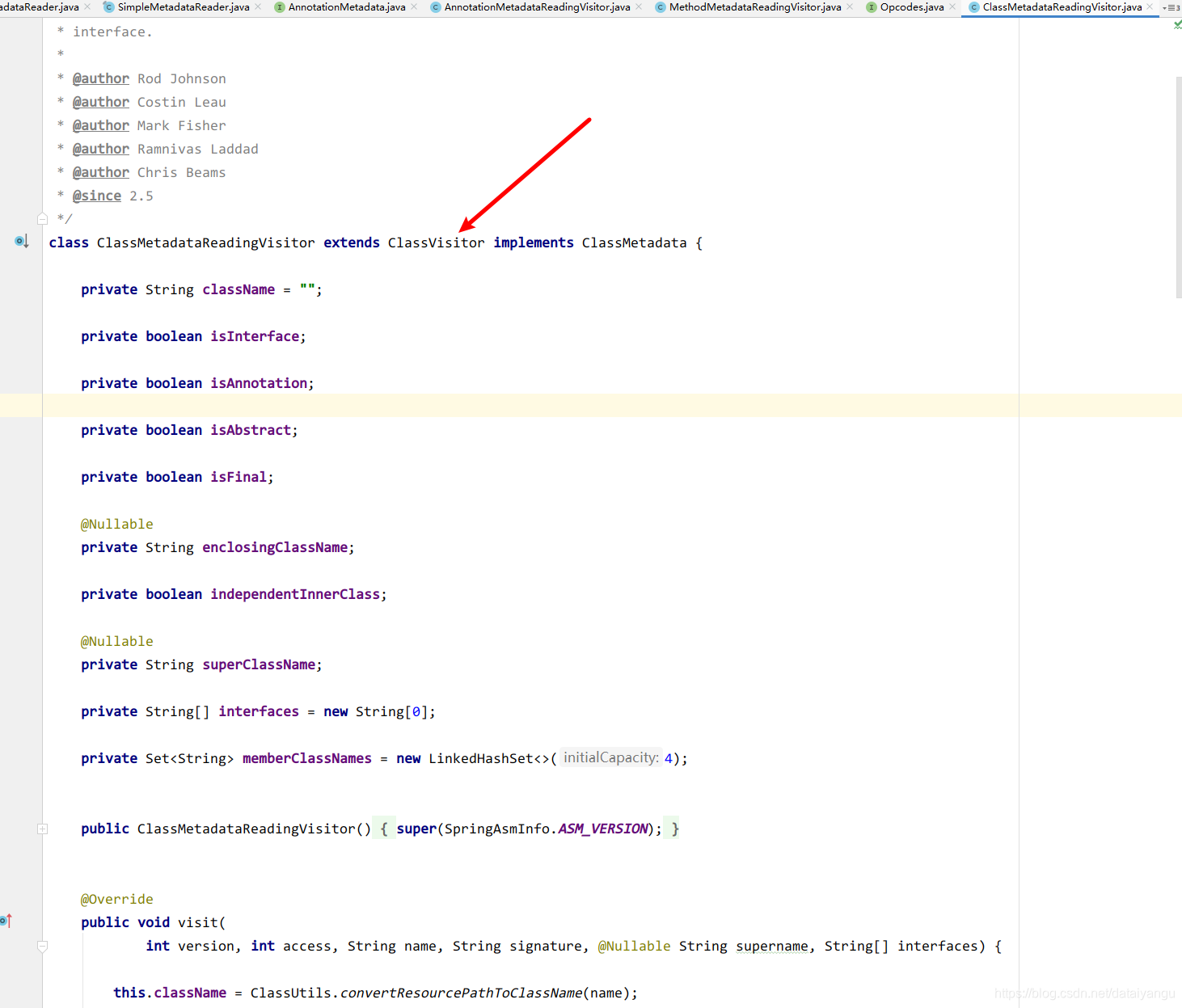Close the ClassMetadataReadingVisitor.java tab

[1150, 7]
